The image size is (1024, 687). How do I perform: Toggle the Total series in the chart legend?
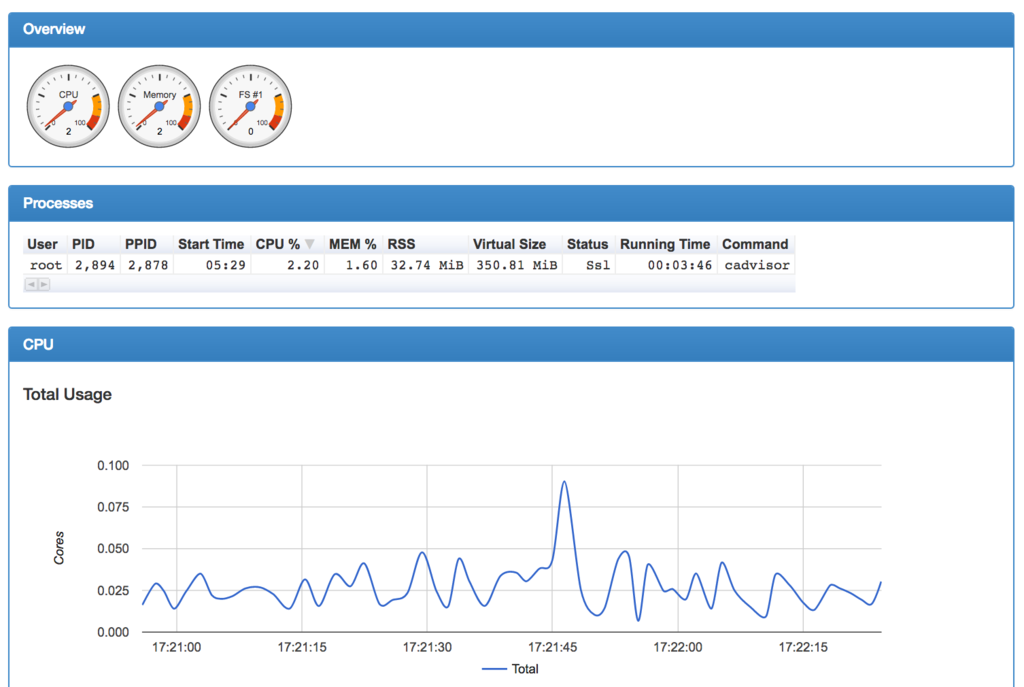point(510,669)
